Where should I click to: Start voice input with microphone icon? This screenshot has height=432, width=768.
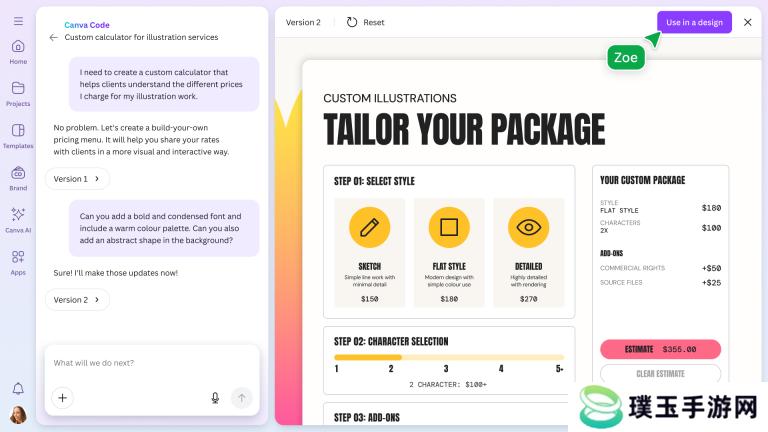tap(215, 398)
